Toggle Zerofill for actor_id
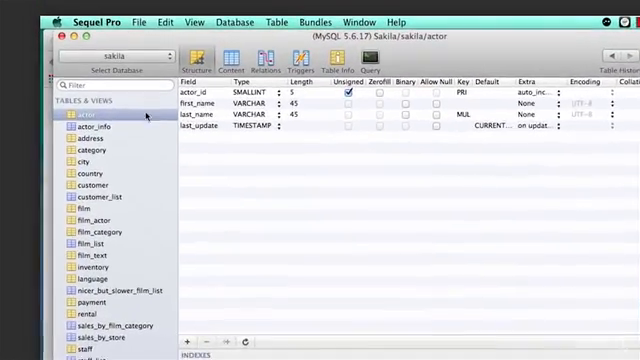Screen dimensions: 640x360 380,93
